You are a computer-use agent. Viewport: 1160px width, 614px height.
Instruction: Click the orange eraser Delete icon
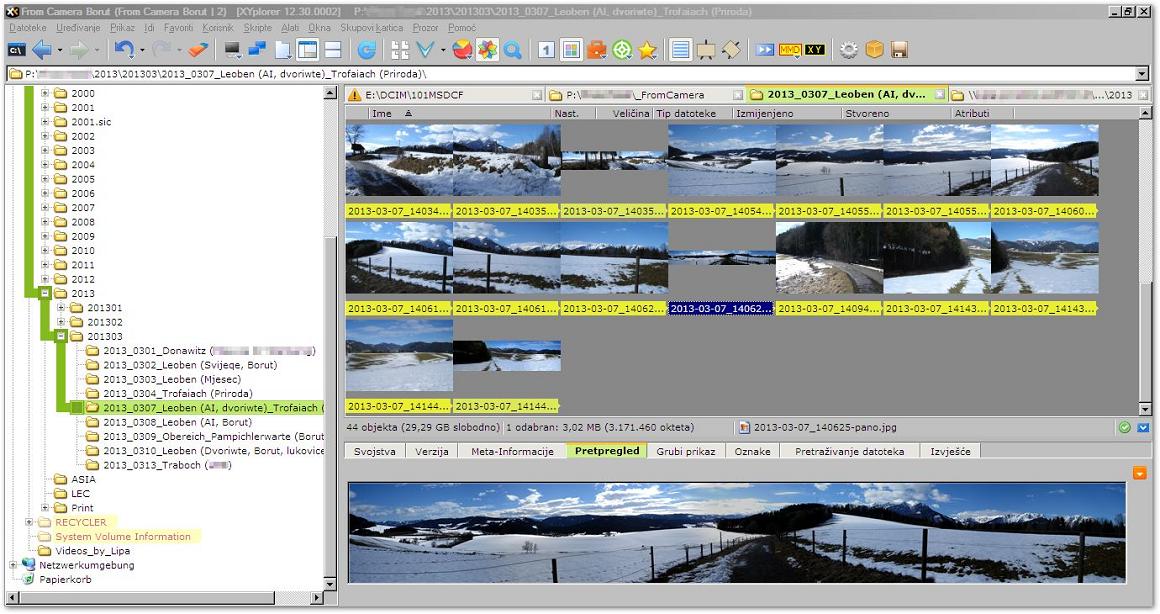(x=199, y=49)
